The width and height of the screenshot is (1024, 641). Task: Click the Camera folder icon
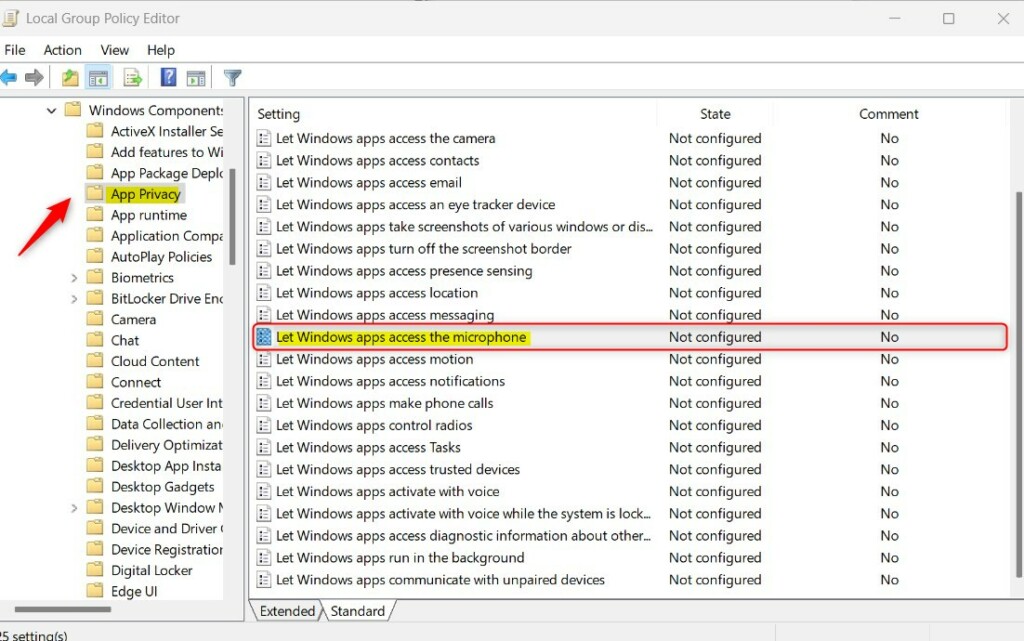click(x=95, y=319)
